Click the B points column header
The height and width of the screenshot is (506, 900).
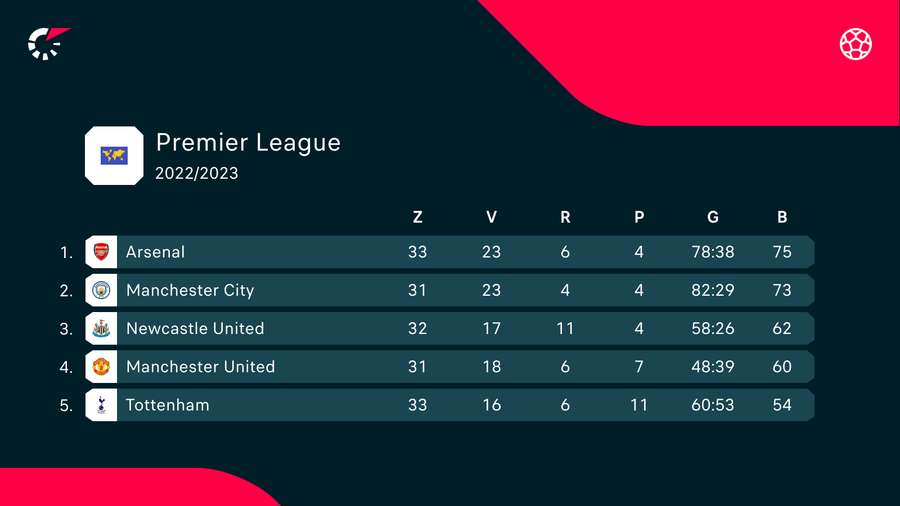pyautogui.click(x=782, y=217)
